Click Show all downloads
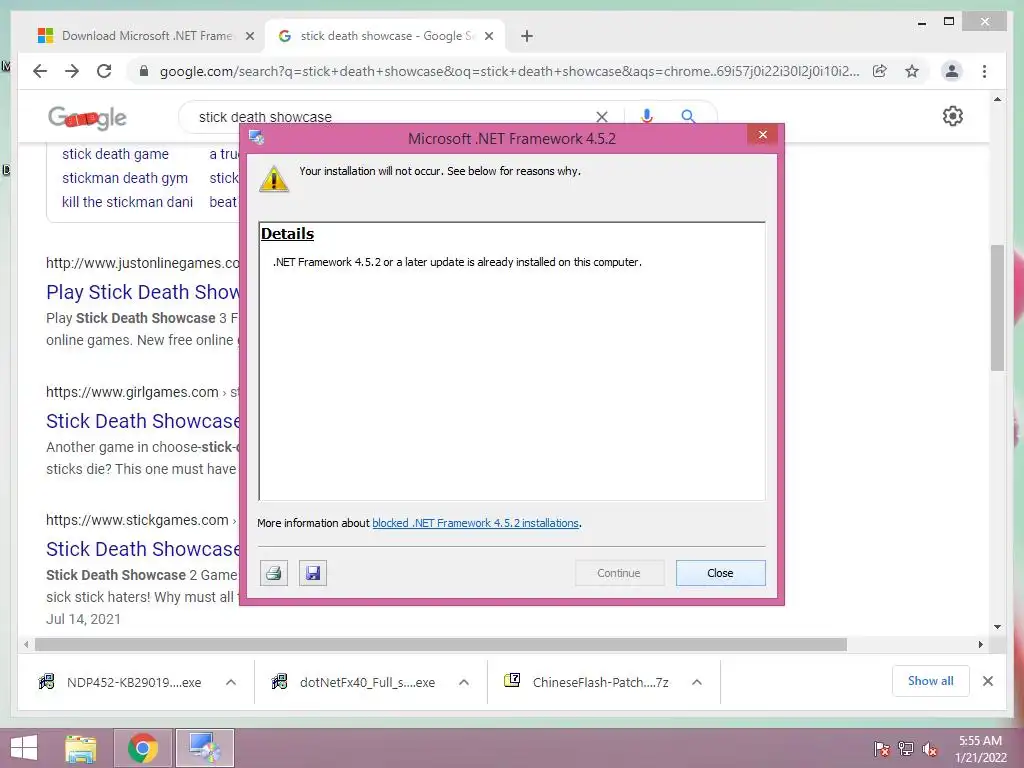 [931, 681]
